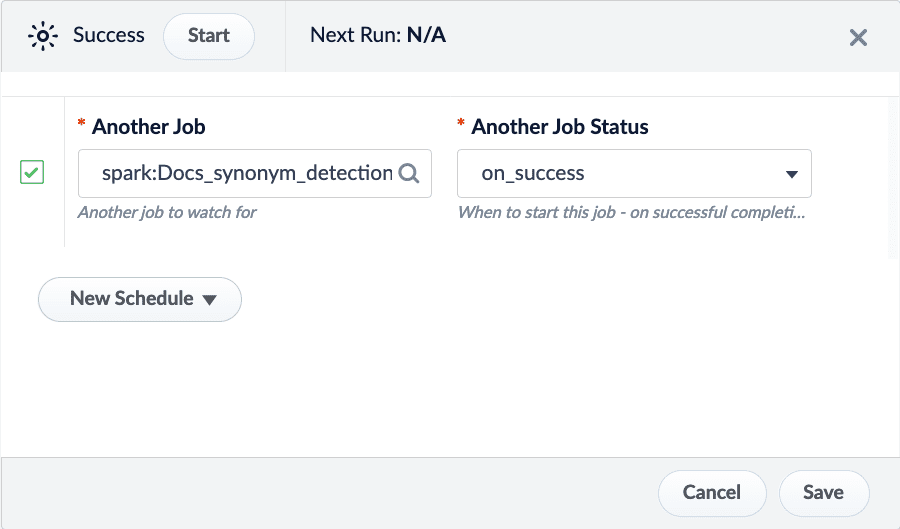Click the Success status text
Image resolution: width=900 pixels, height=529 pixels.
pyautogui.click(x=109, y=36)
